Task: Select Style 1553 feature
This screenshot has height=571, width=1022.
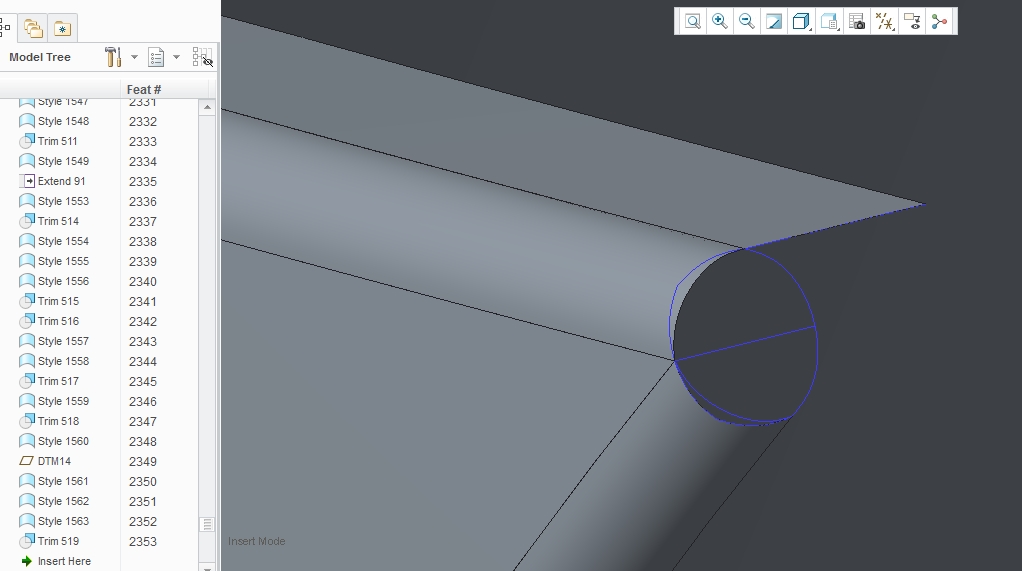Action: (x=63, y=201)
